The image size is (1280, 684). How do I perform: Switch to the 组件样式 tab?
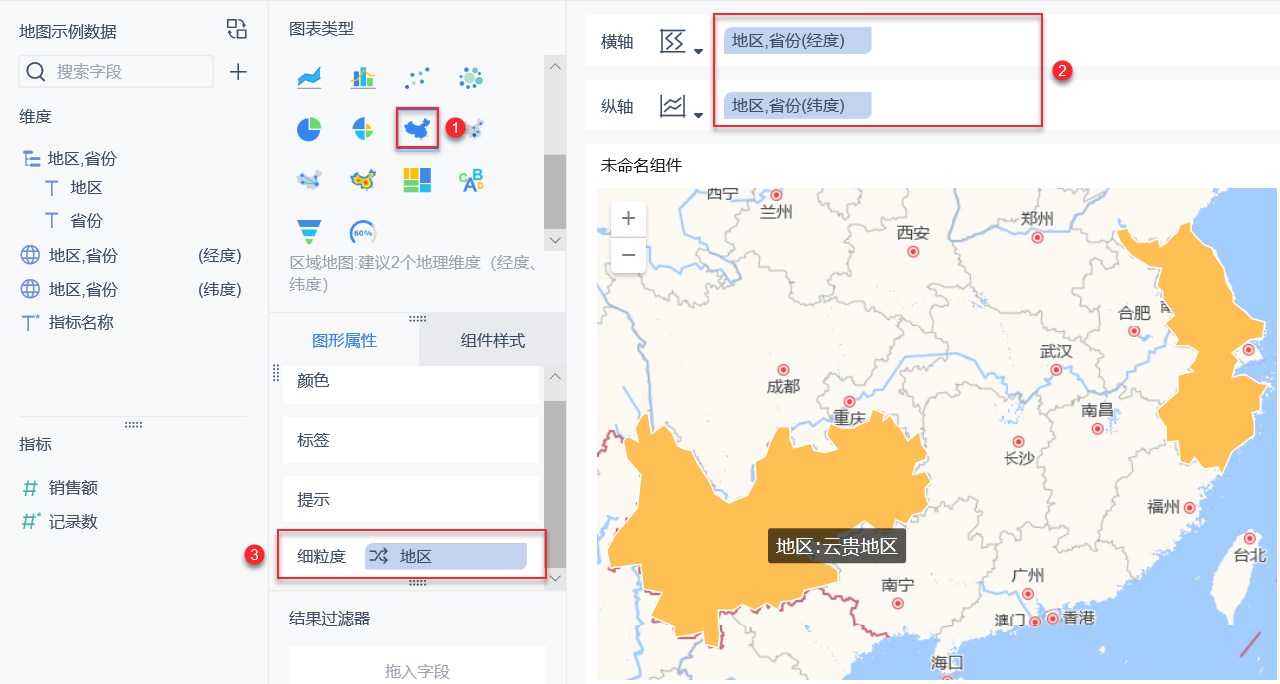493,341
